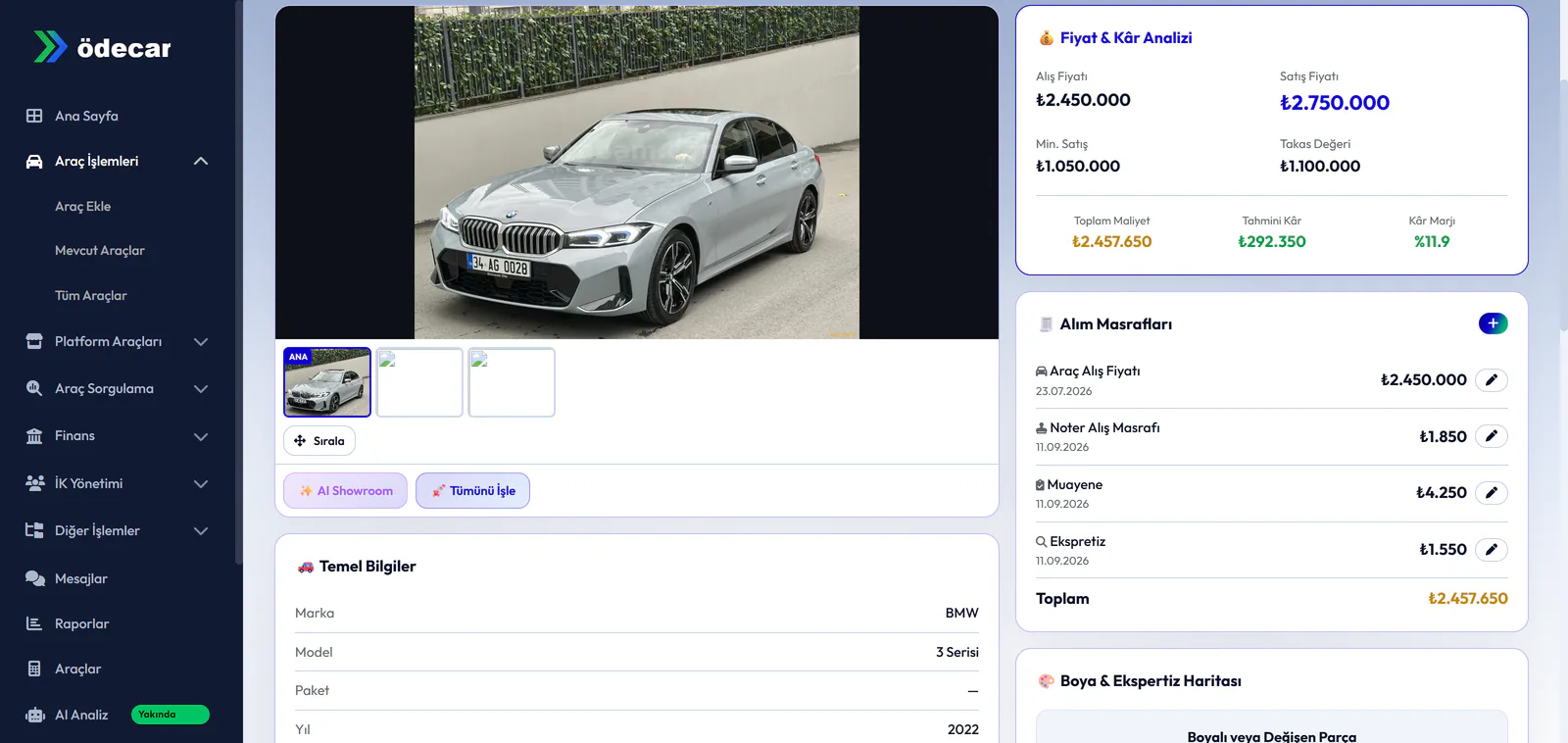Expand the Platform Araçları menu
Viewport: 1568px width, 743px height.
pyautogui.click(x=201, y=342)
